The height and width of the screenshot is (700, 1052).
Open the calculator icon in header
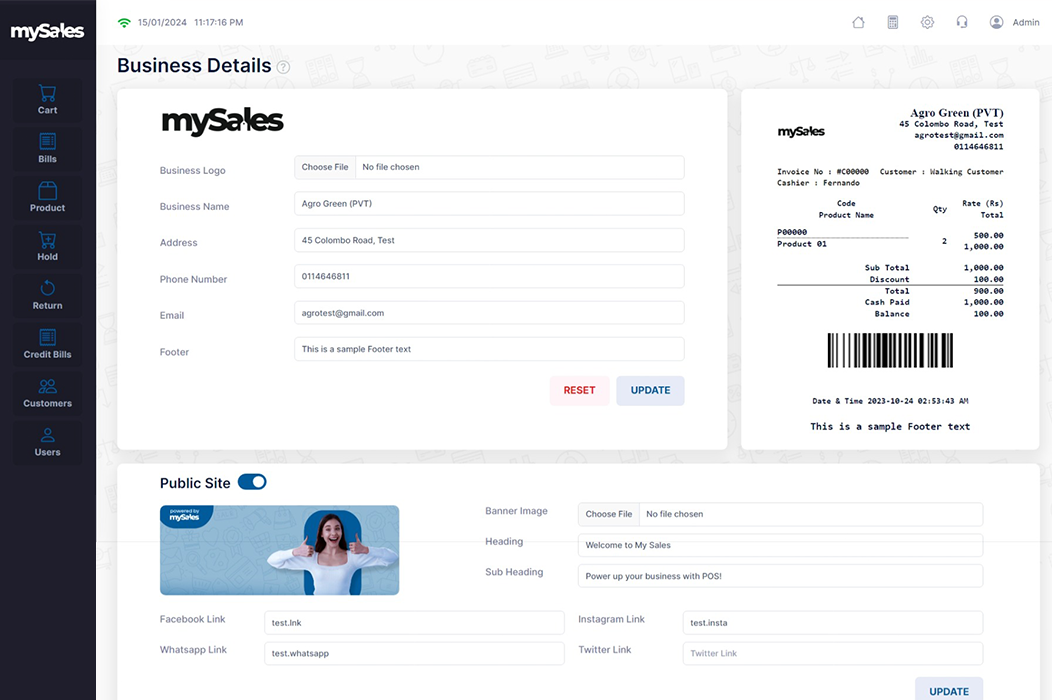893,22
